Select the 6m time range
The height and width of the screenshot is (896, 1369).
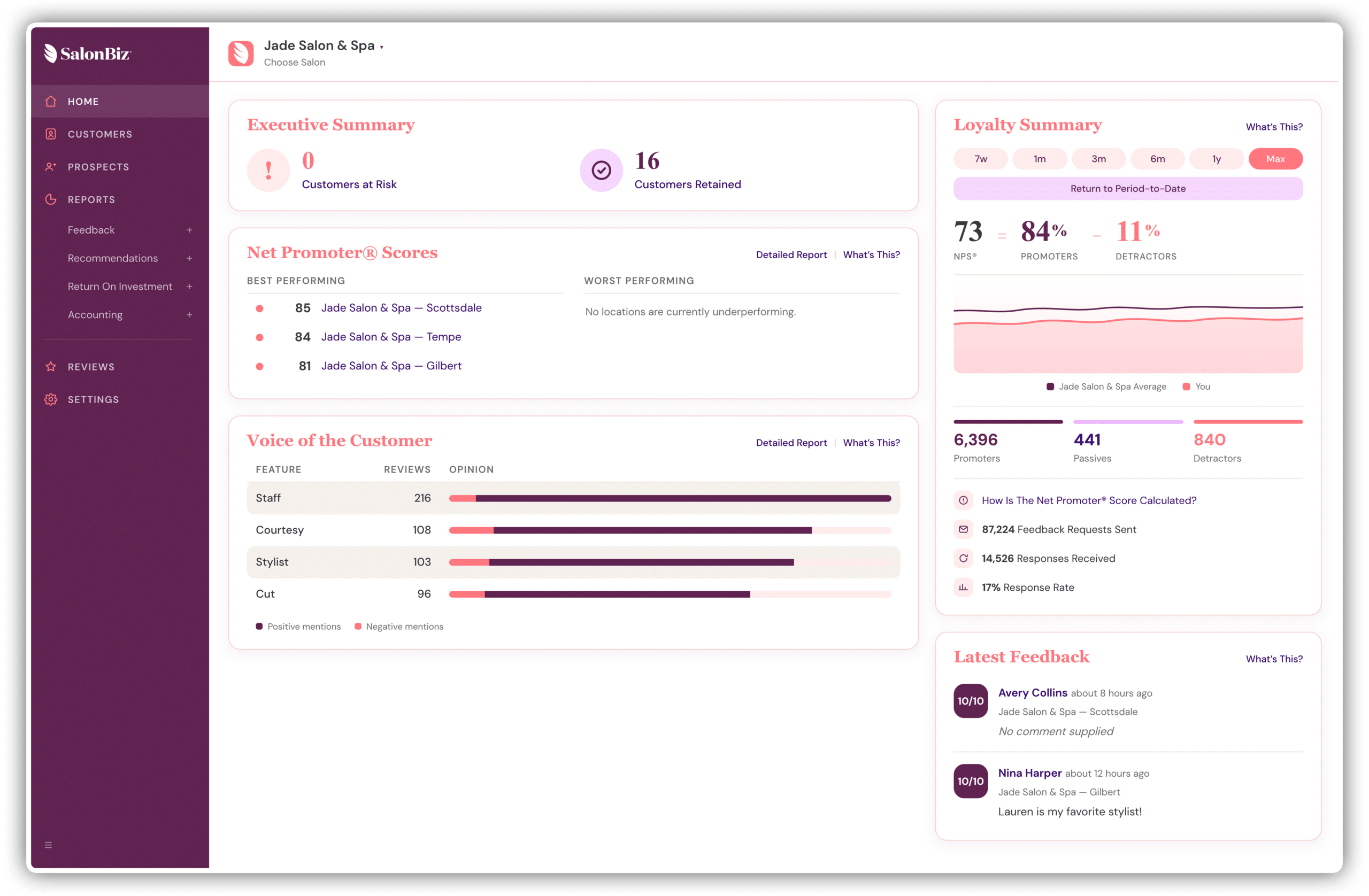coord(1157,159)
